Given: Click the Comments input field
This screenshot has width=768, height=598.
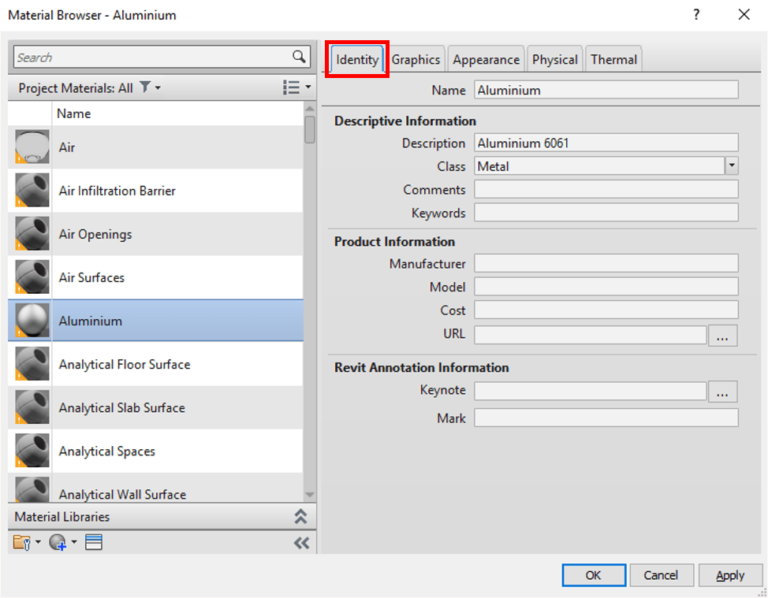Looking at the screenshot, I should coord(606,189).
